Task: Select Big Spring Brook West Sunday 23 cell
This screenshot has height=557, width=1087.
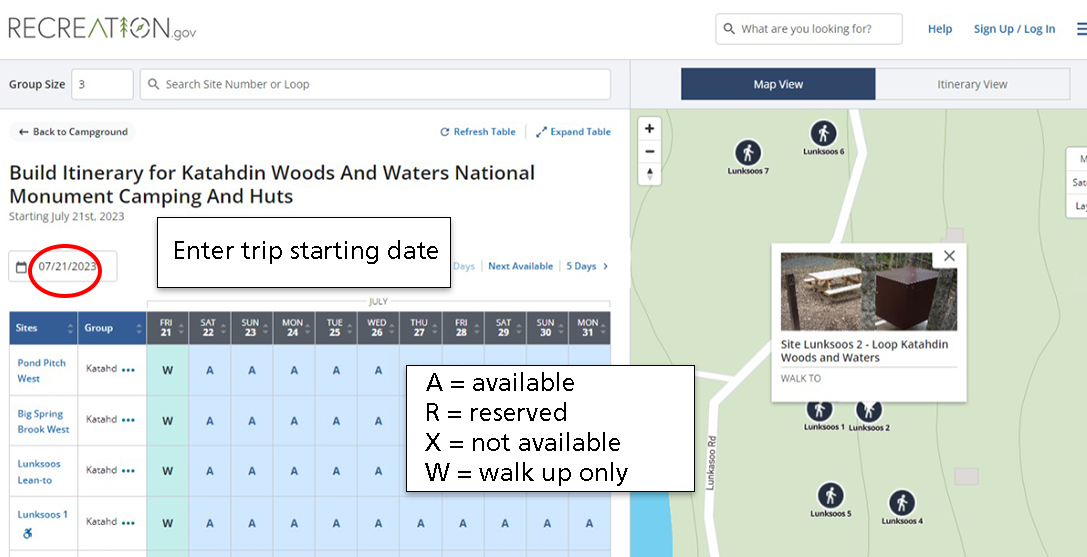Action: pos(252,421)
